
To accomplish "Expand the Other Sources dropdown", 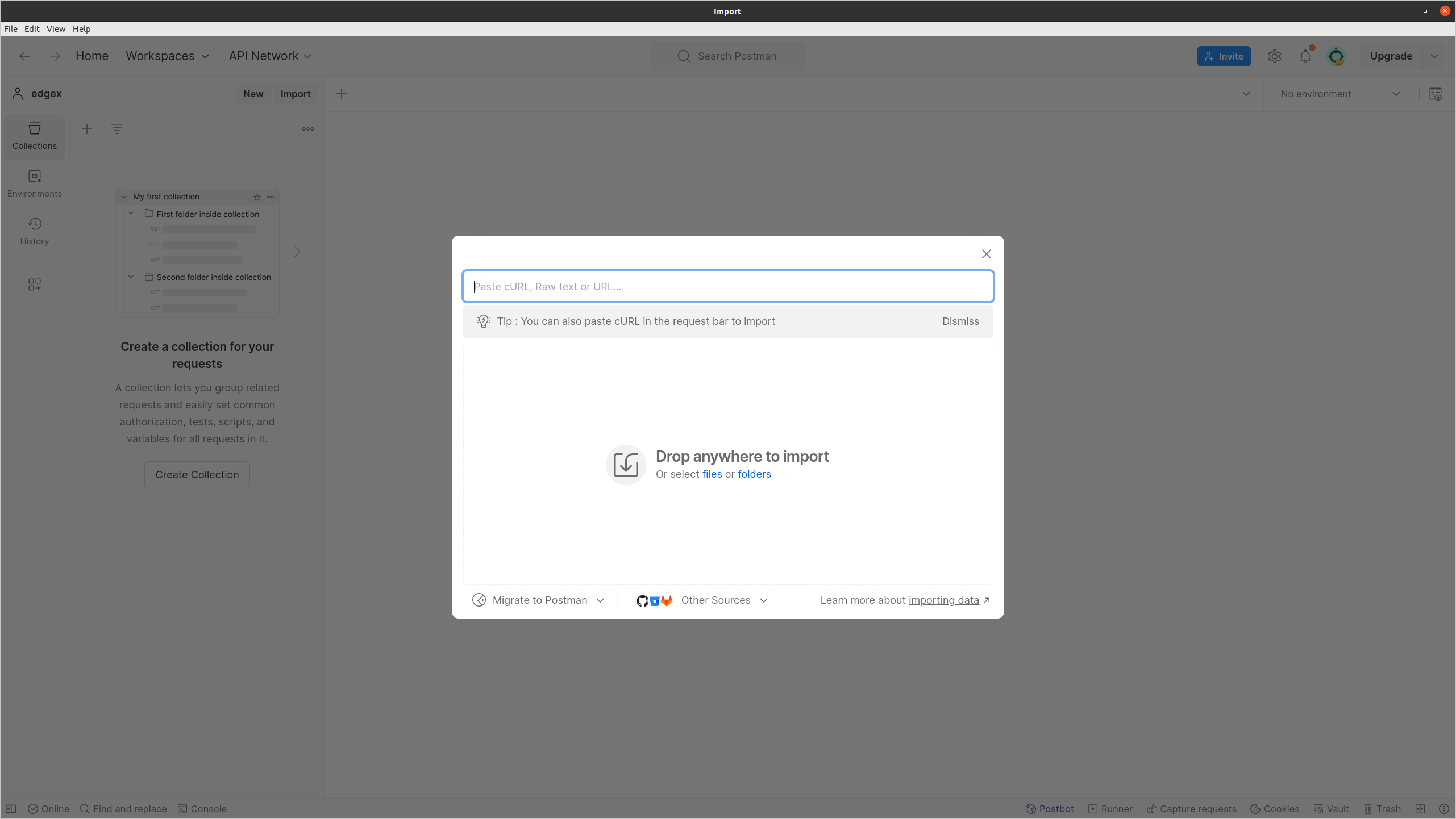I will (703, 600).
